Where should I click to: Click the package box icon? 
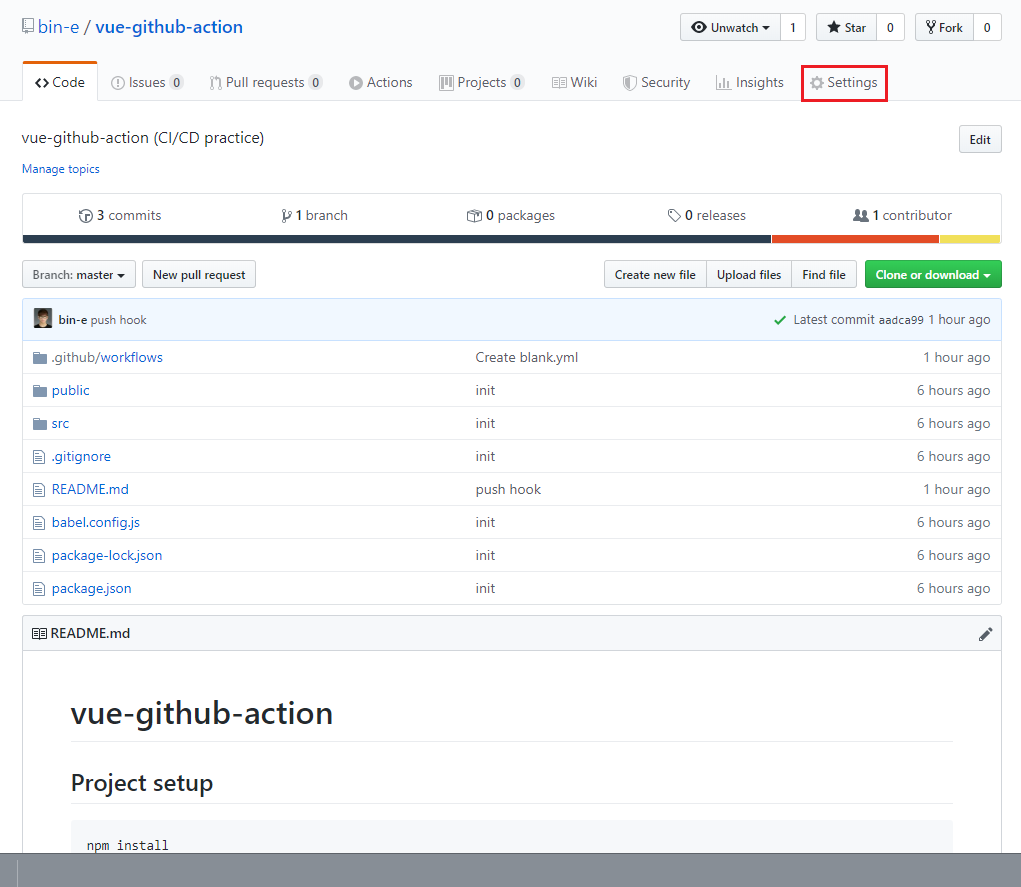pos(474,216)
